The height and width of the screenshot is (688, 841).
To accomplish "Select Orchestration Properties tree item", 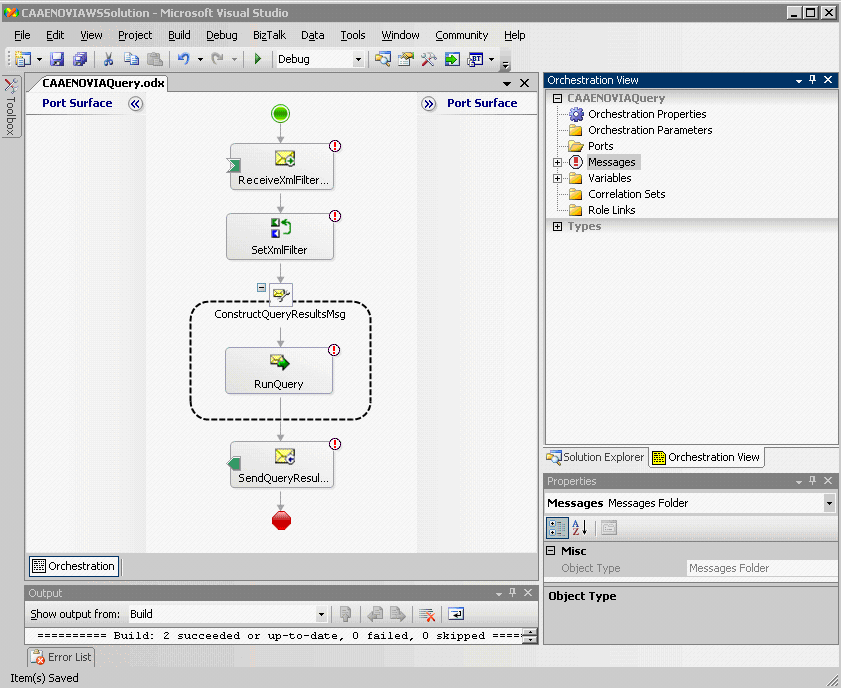I will (647, 114).
